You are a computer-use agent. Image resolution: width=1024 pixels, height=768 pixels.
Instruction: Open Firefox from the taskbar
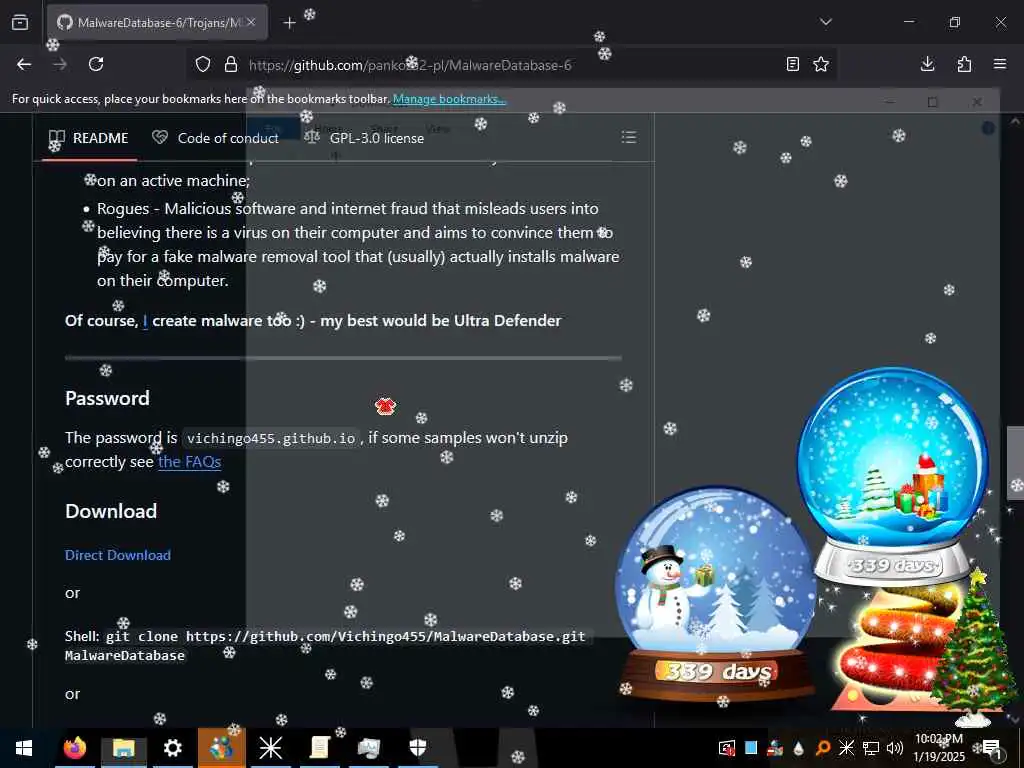pos(75,748)
